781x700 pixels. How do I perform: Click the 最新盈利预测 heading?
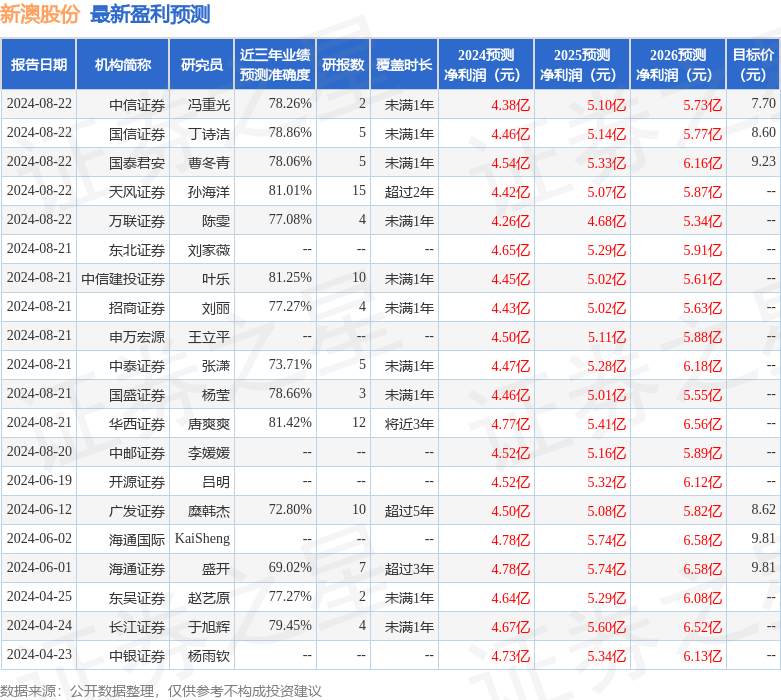tap(150, 14)
